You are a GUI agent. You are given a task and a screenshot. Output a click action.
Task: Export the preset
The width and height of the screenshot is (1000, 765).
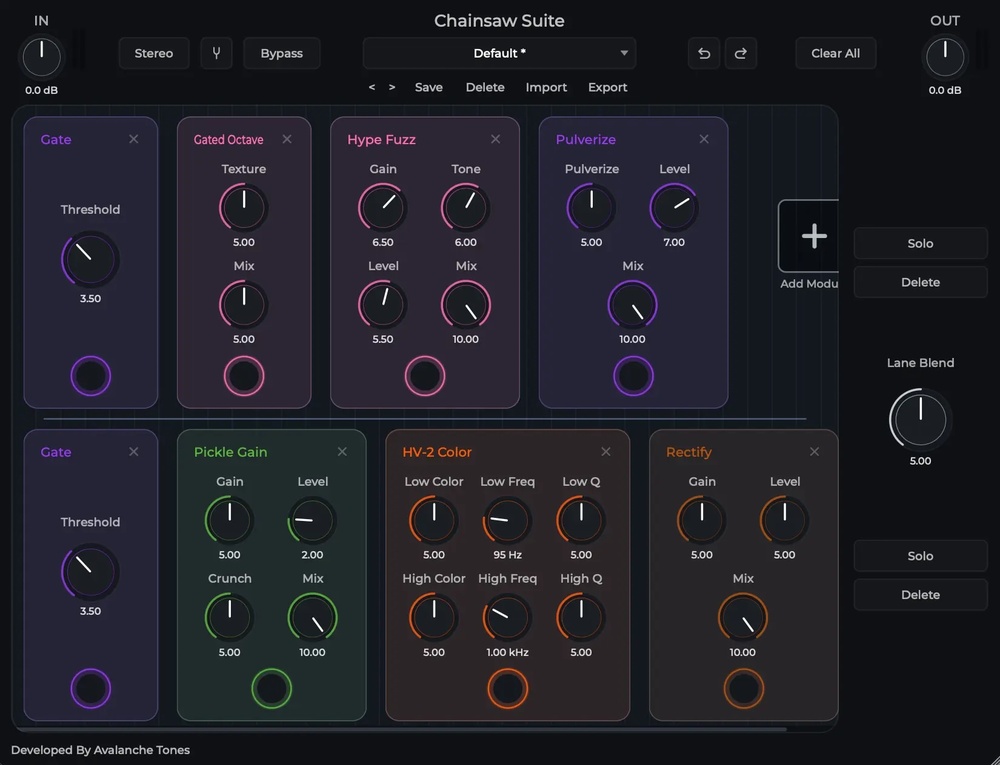[607, 87]
